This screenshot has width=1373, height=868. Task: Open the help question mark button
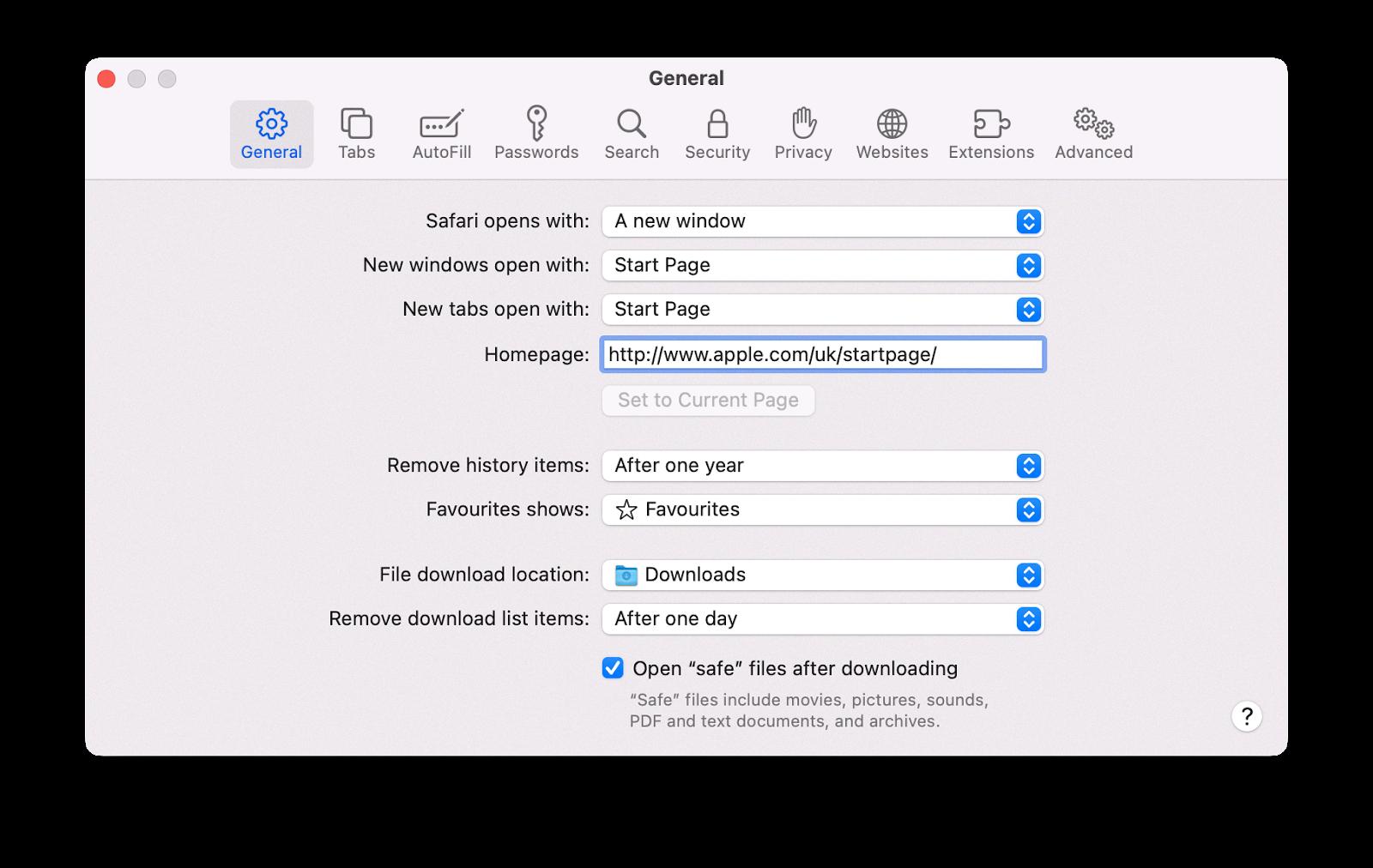1247,717
